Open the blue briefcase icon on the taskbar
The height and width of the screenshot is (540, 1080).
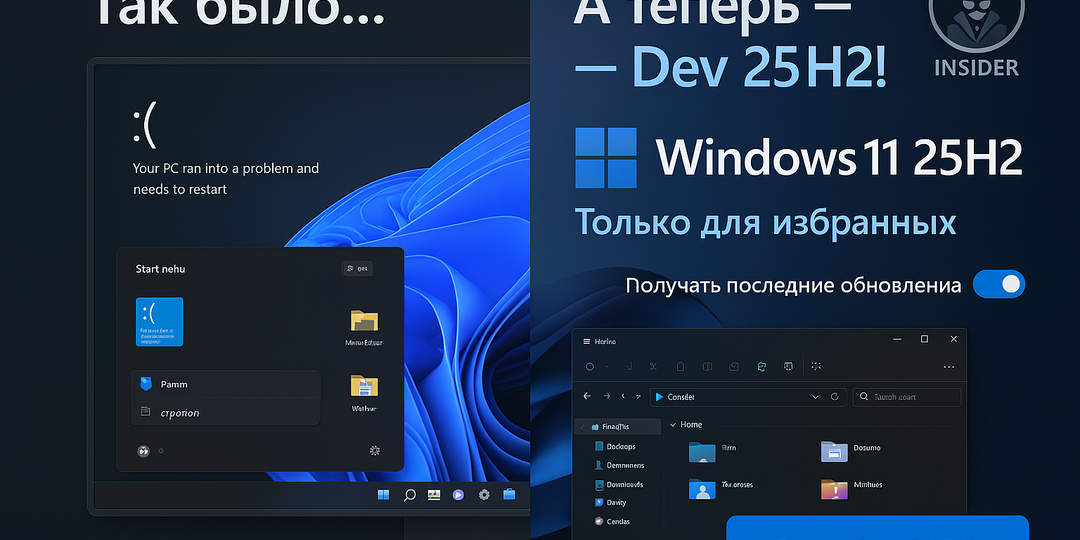(509, 494)
